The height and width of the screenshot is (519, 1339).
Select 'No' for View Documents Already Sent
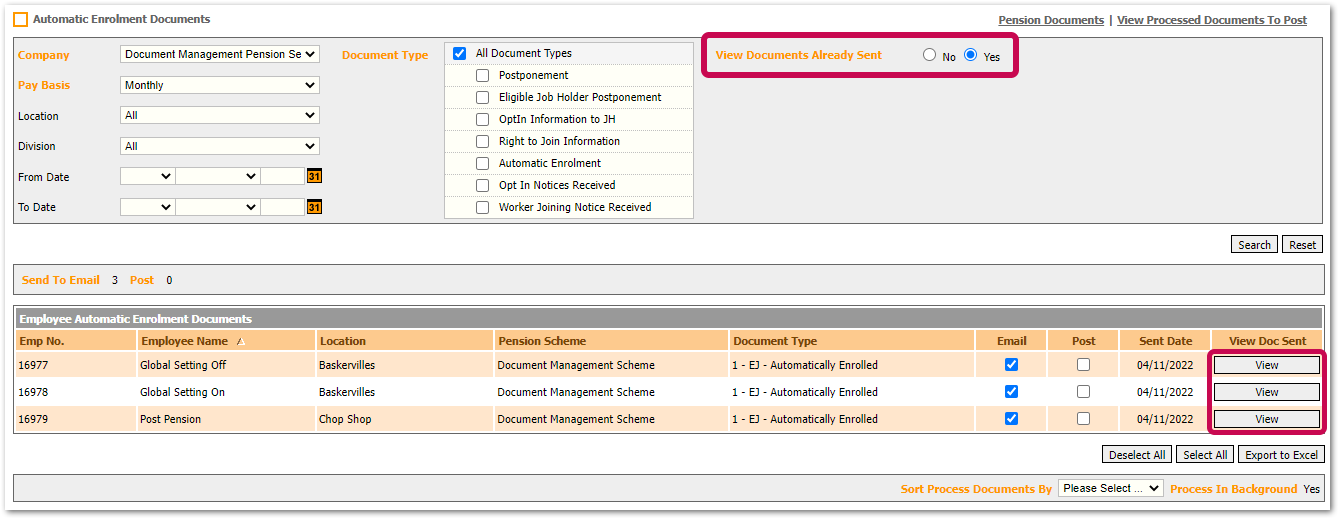point(930,56)
